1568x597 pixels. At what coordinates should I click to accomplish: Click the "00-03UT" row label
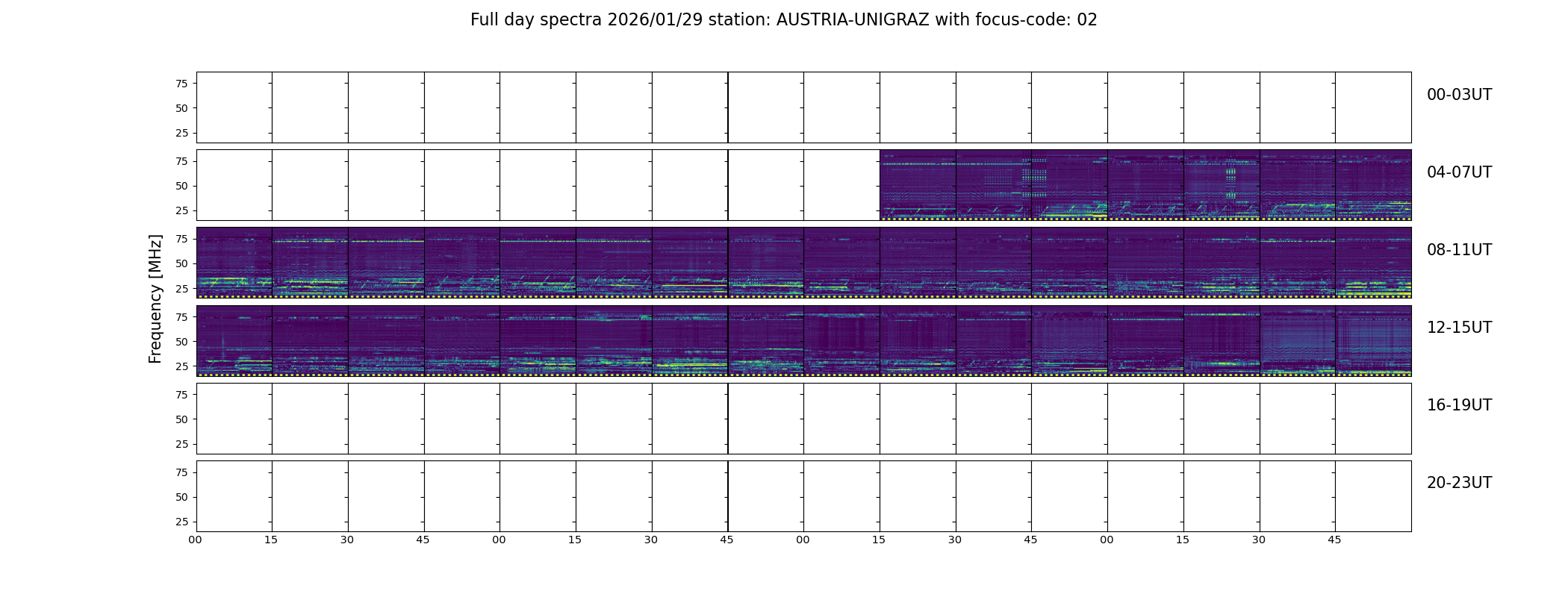point(1459,95)
